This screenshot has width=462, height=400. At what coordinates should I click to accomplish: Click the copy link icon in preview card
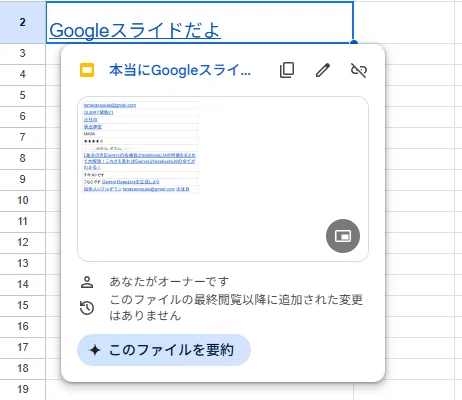[x=287, y=70]
